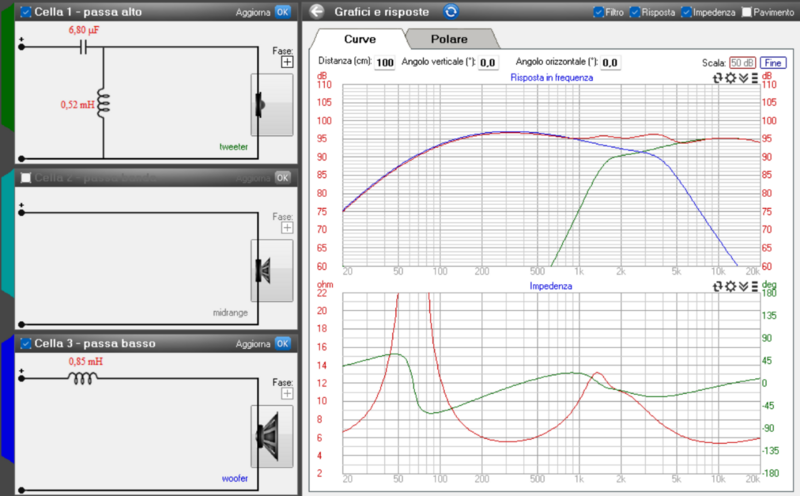Open the list menu icon on the Impedenza graph
The width and height of the screenshot is (800, 496).
[x=755, y=286]
